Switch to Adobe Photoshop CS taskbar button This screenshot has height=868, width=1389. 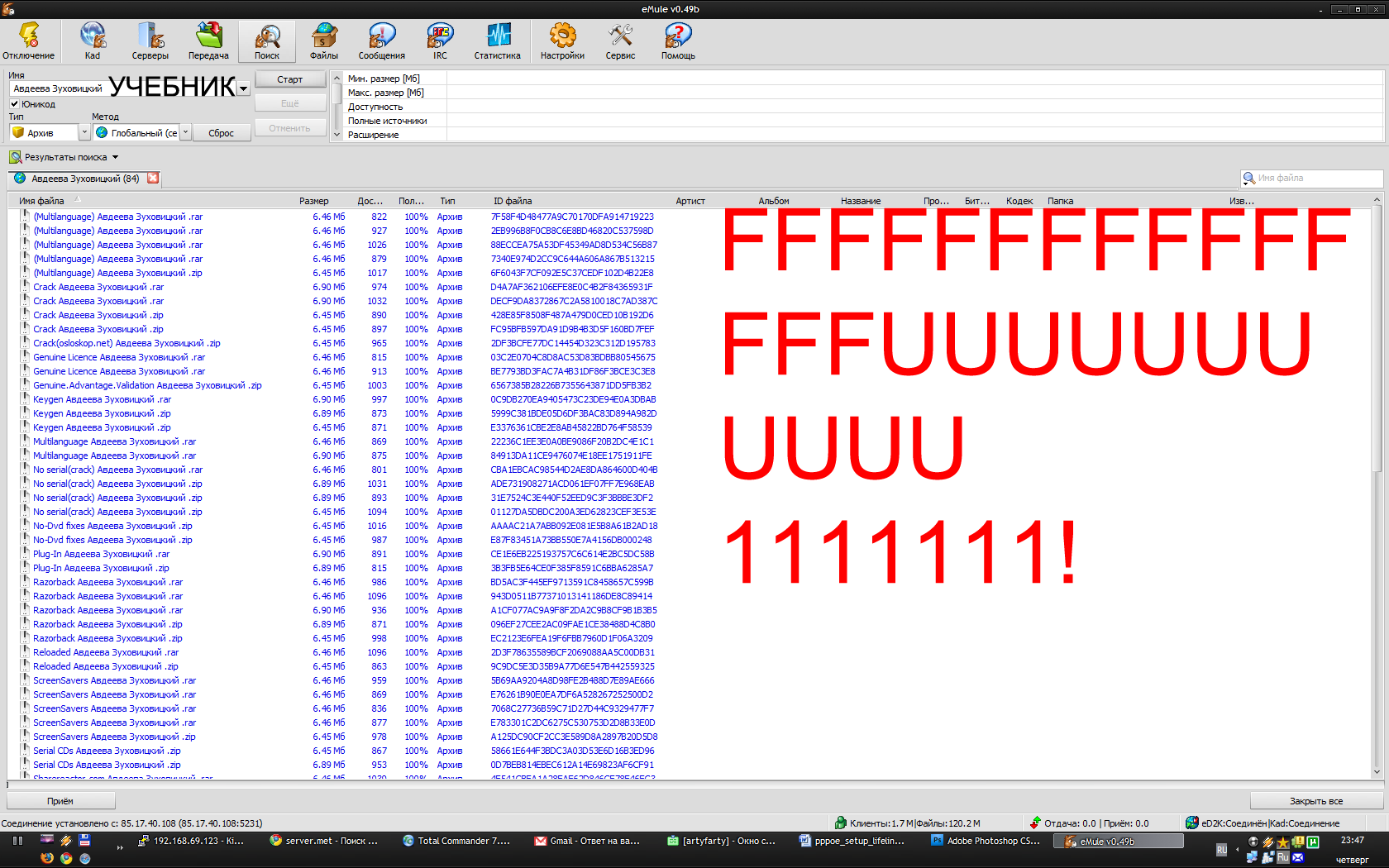tap(986, 841)
